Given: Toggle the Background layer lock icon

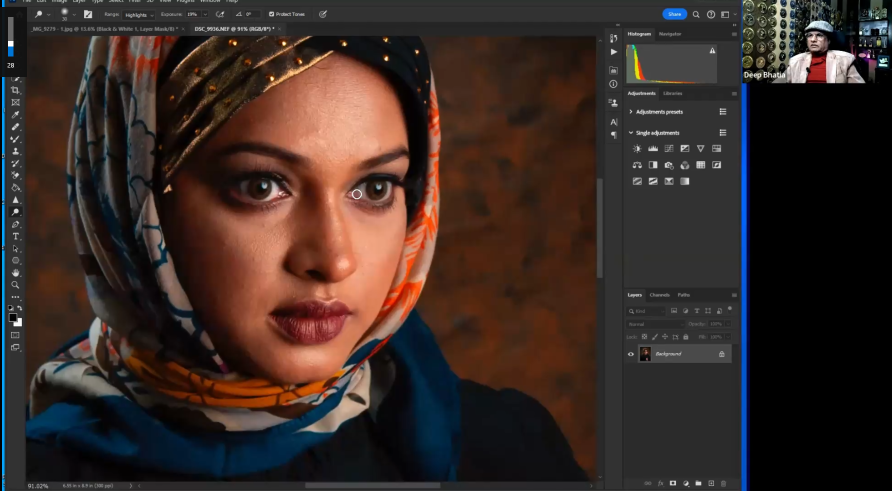Looking at the screenshot, I should pyautogui.click(x=721, y=354).
